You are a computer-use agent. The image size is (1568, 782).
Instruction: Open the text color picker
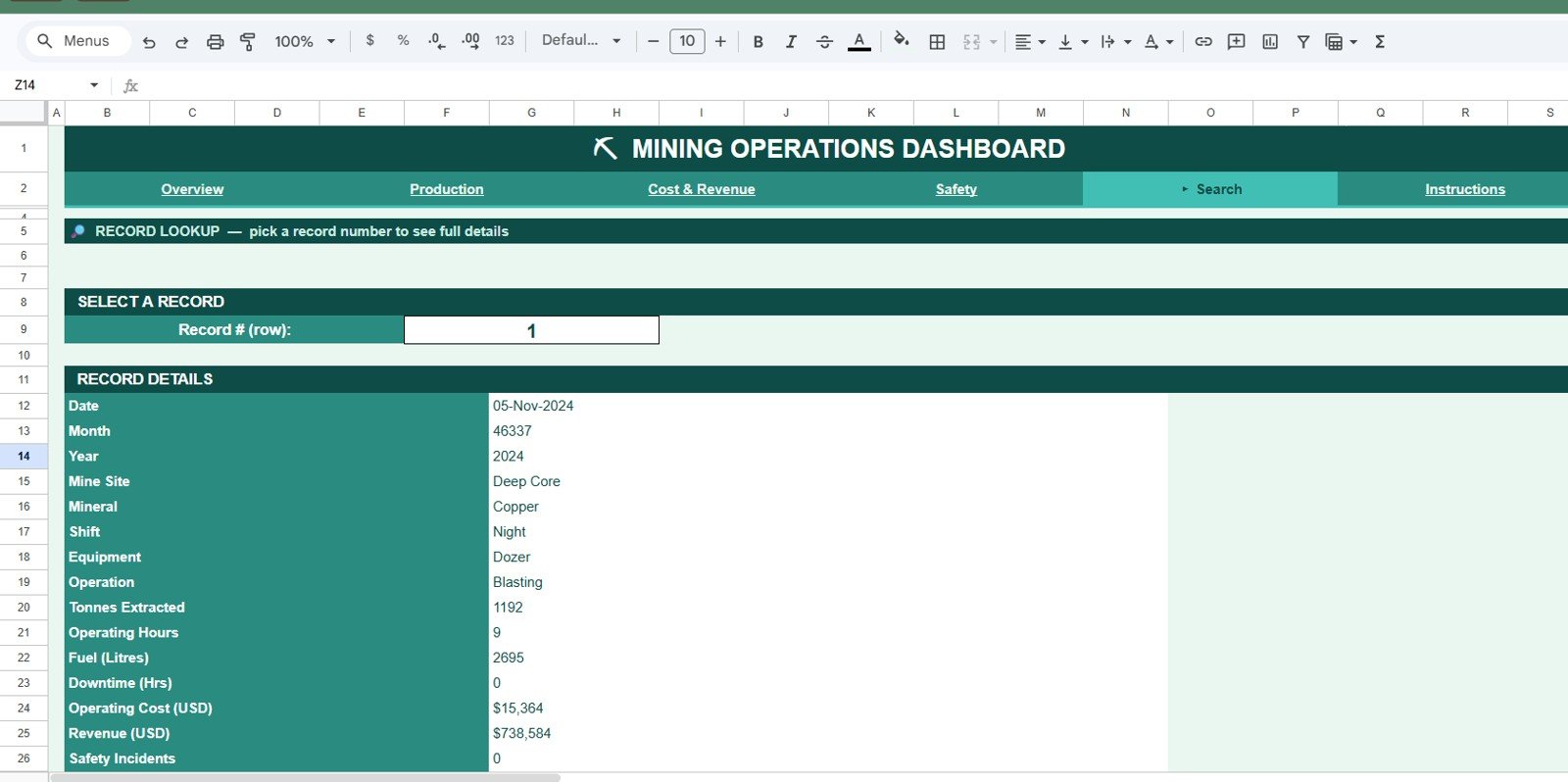click(x=858, y=41)
